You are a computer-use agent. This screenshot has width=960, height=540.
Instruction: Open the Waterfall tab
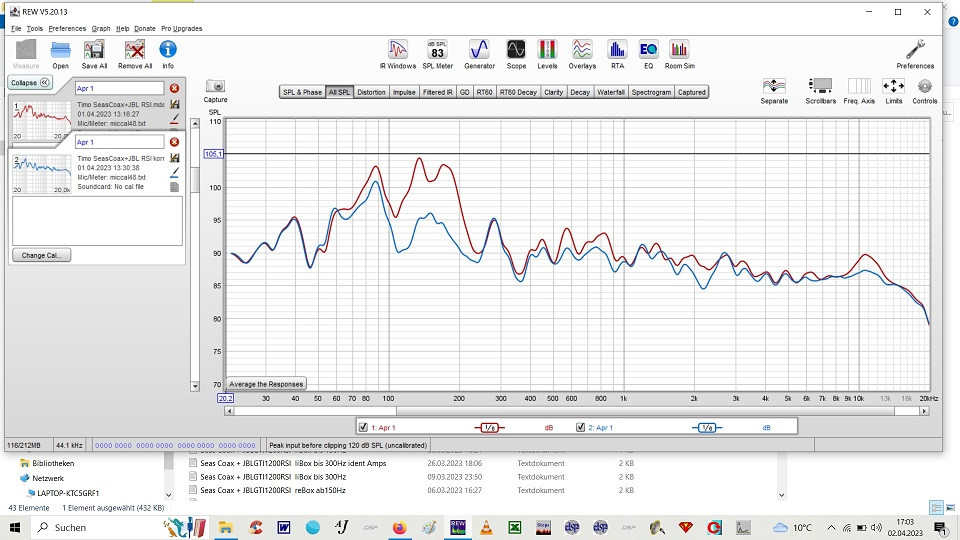[x=610, y=92]
